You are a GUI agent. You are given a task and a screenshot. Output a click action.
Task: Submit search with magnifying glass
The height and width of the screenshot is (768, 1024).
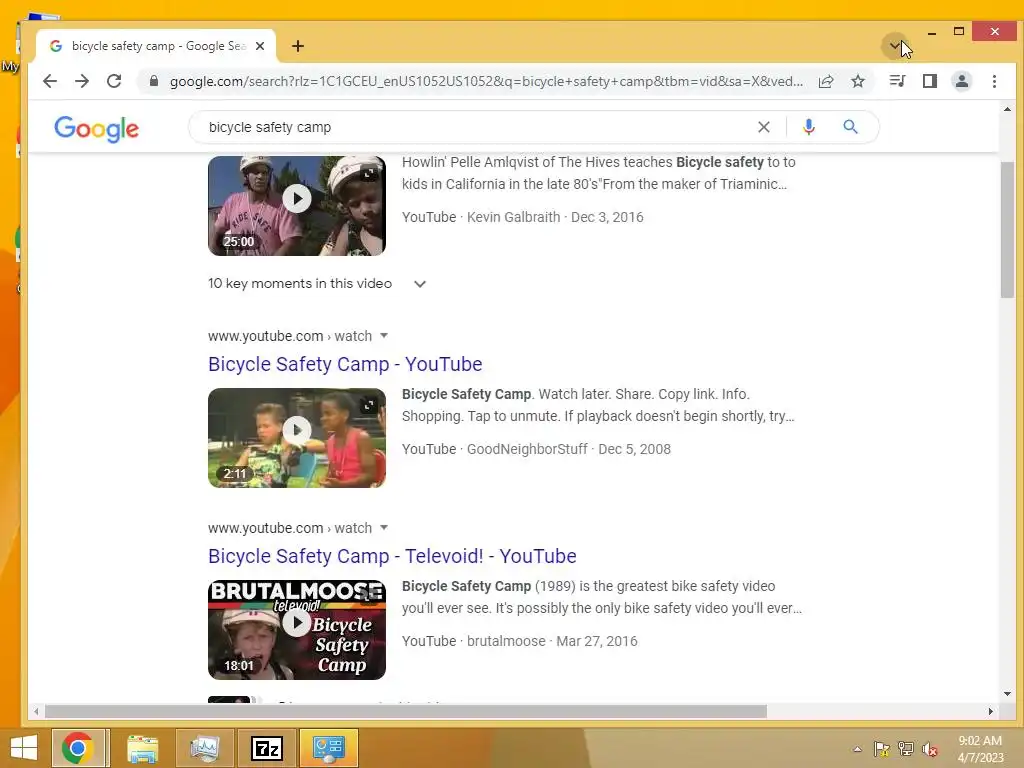point(850,127)
